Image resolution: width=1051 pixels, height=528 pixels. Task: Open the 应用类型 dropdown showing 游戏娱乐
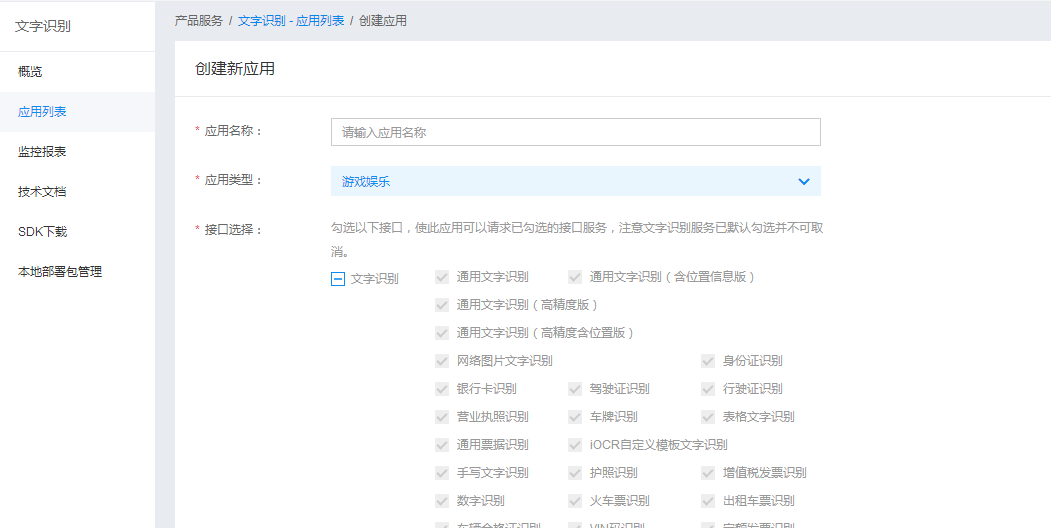click(x=576, y=181)
